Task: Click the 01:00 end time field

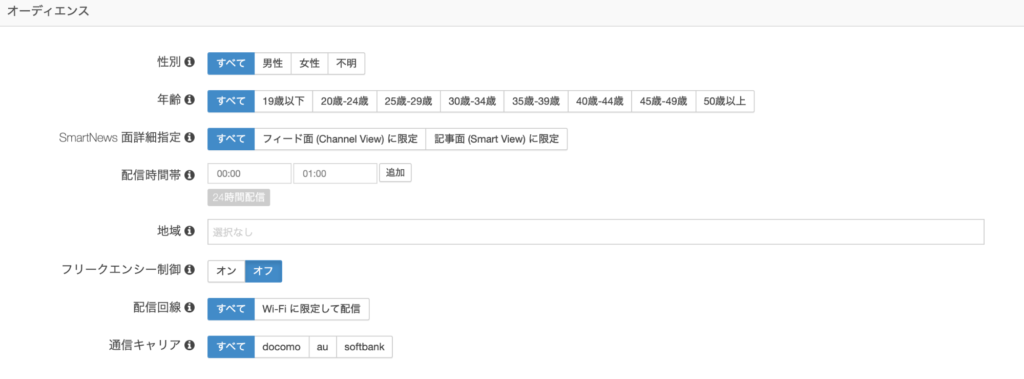Action: click(x=335, y=173)
